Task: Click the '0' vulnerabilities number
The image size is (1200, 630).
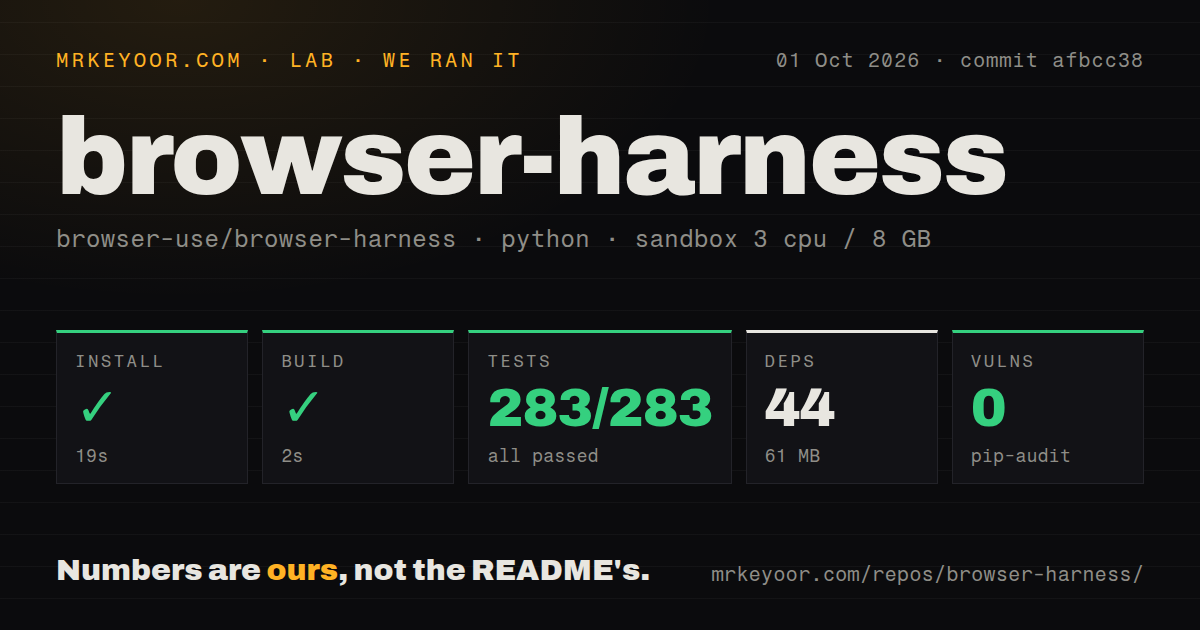Action: coord(988,408)
